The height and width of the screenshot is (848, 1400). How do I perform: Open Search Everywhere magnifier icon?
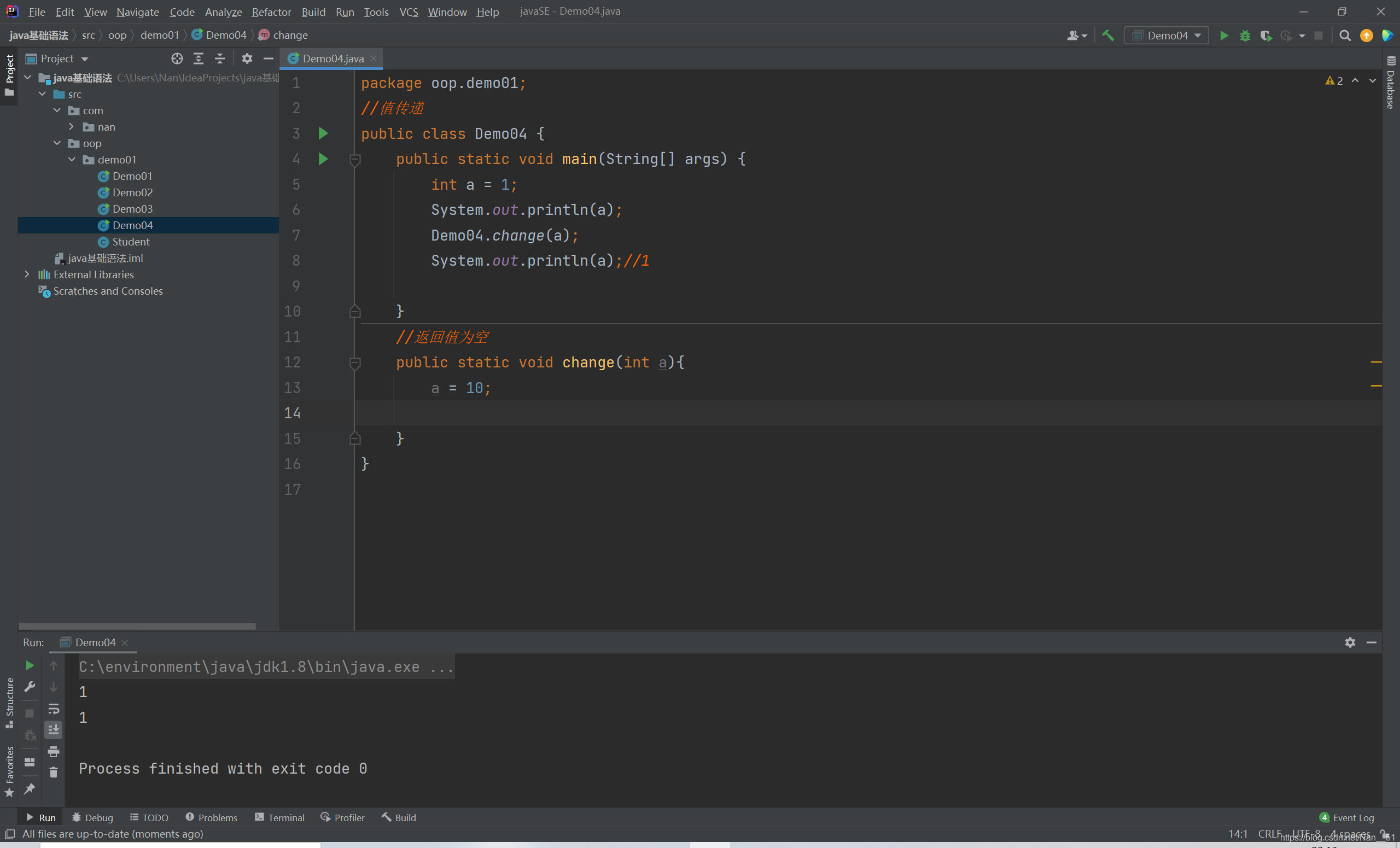coord(1345,35)
